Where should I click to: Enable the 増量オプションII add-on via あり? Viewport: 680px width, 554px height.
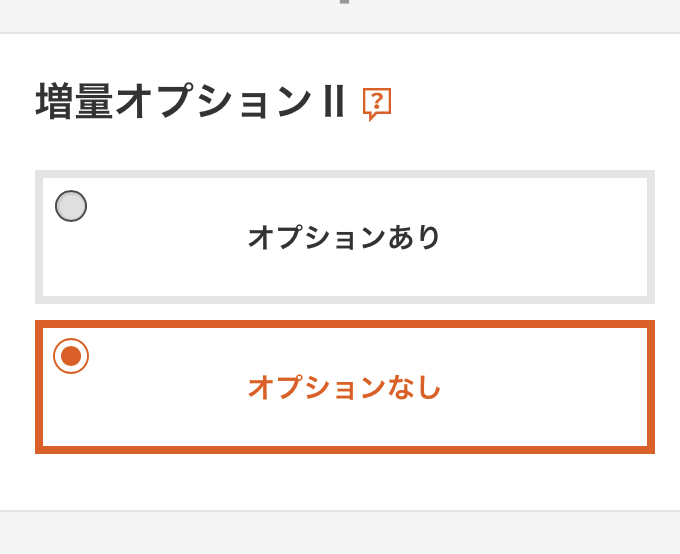coord(71,206)
